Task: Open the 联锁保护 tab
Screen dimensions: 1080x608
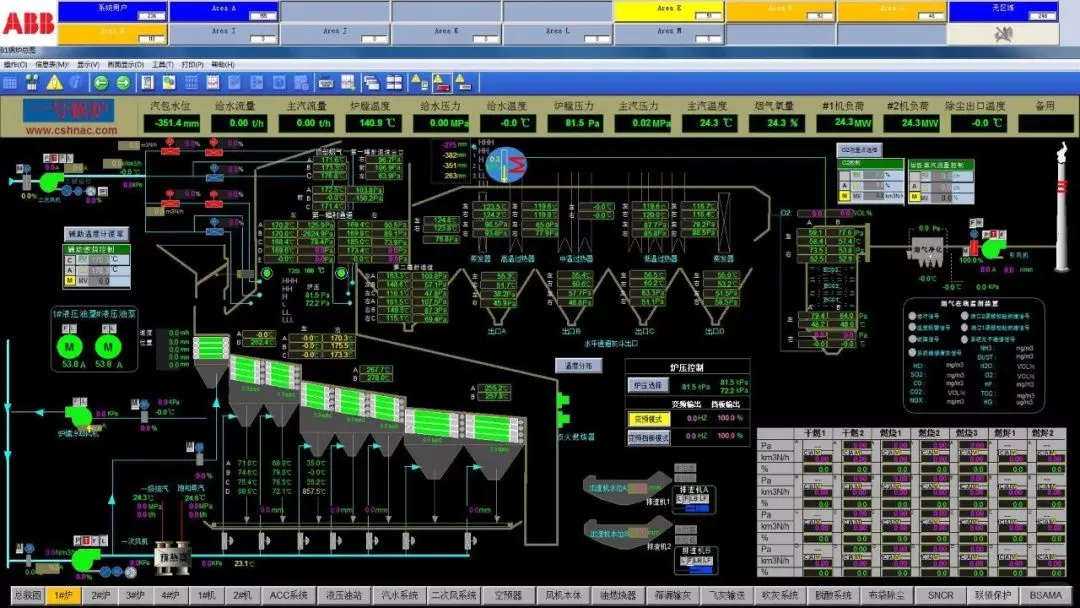Action: click(x=993, y=595)
